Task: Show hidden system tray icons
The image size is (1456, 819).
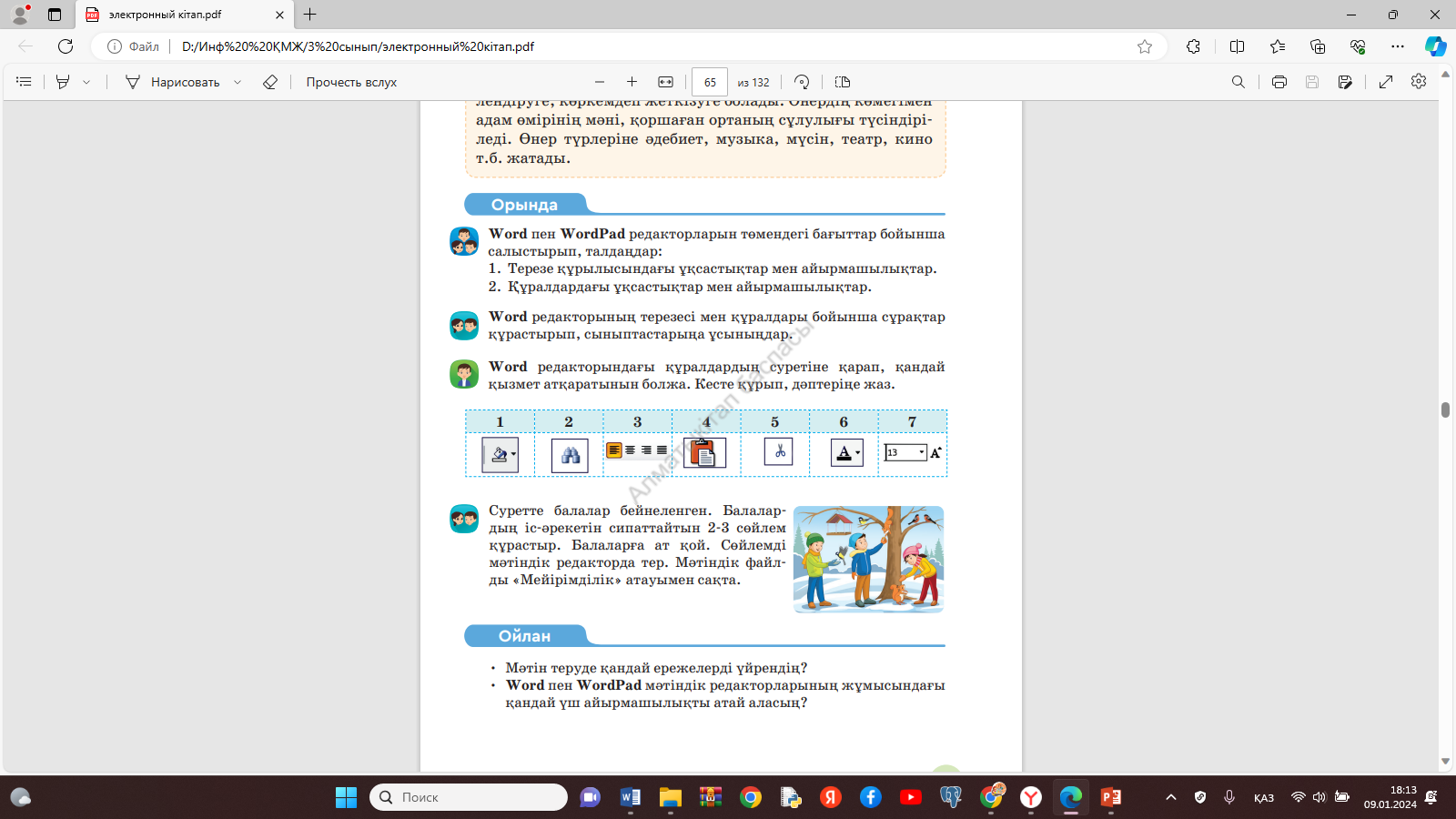Action: tap(1171, 797)
